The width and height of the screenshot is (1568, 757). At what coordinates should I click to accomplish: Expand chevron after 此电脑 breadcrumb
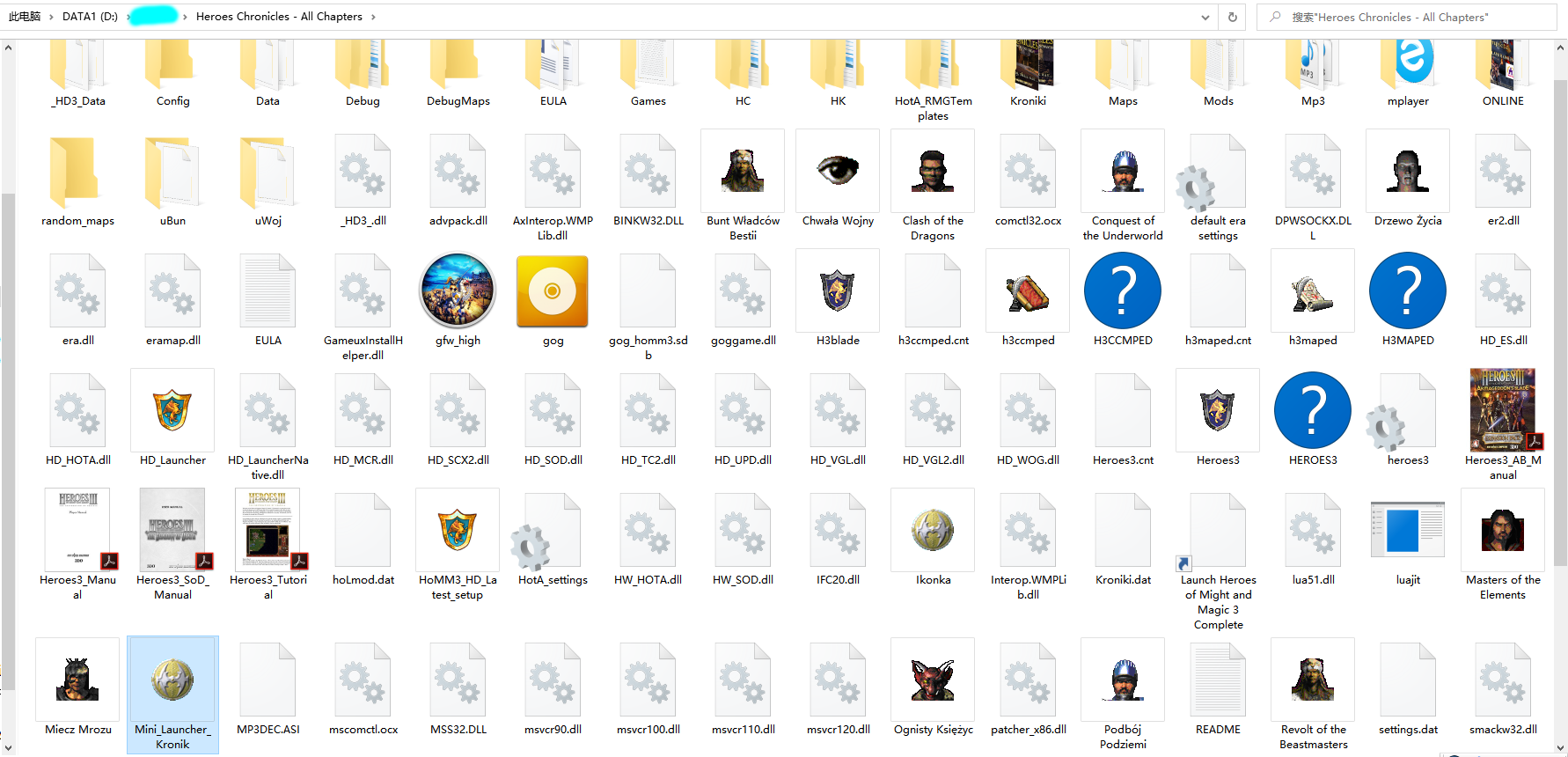[x=51, y=17]
